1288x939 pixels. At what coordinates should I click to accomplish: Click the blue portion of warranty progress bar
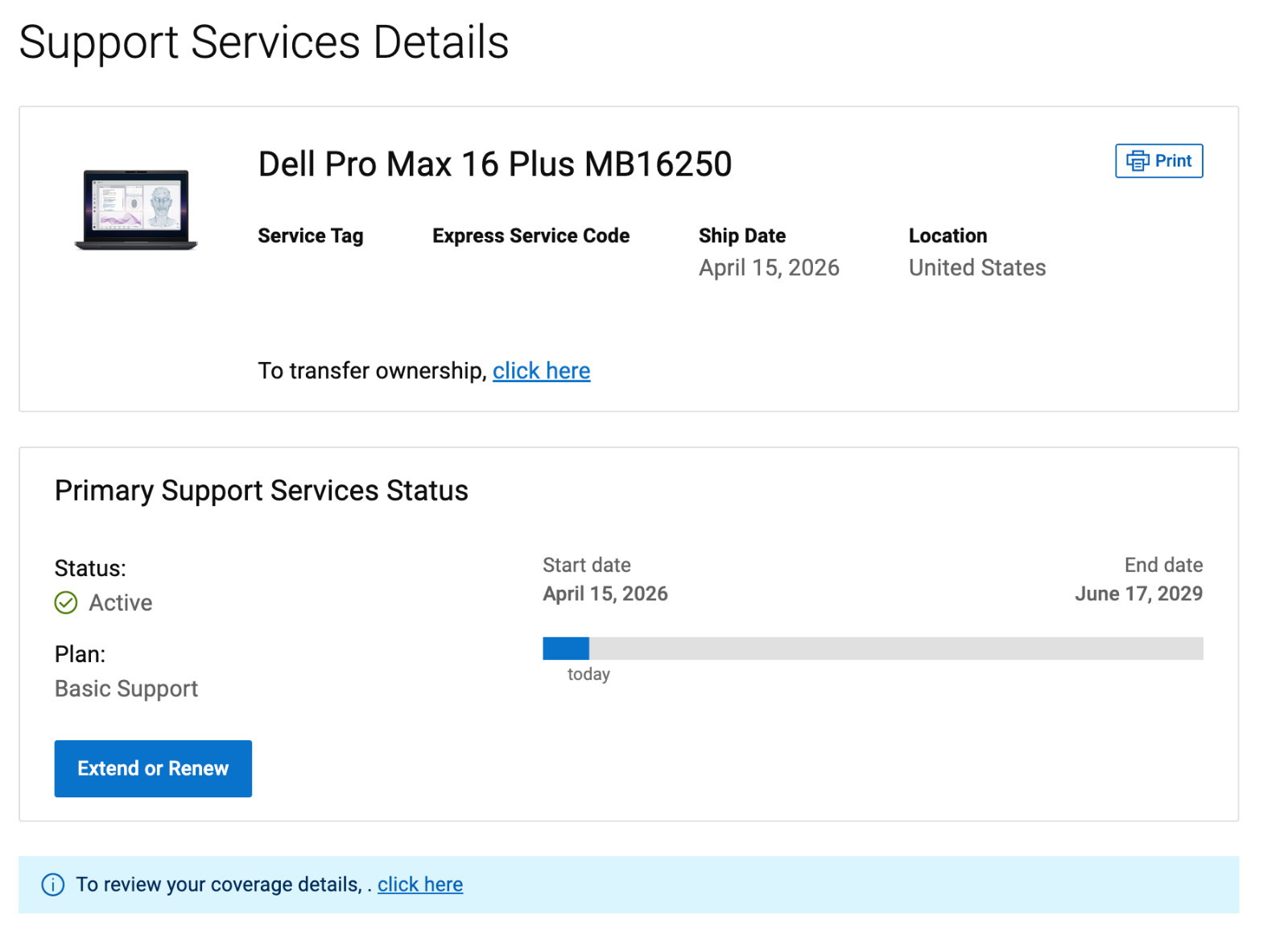point(566,649)
